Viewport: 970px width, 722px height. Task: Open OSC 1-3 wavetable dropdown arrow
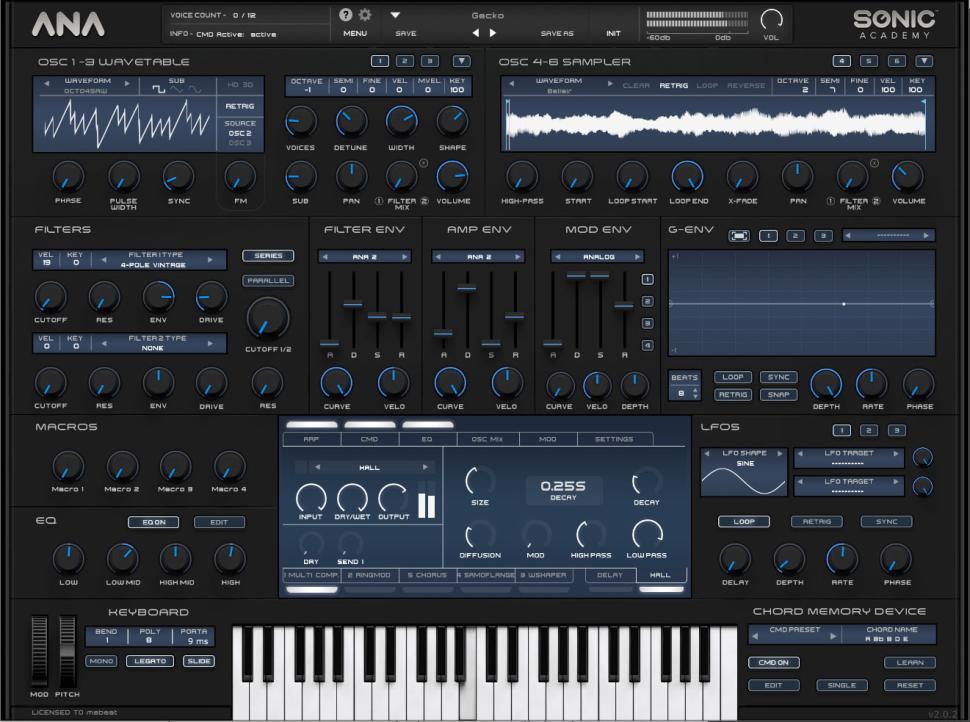[461, 61]
